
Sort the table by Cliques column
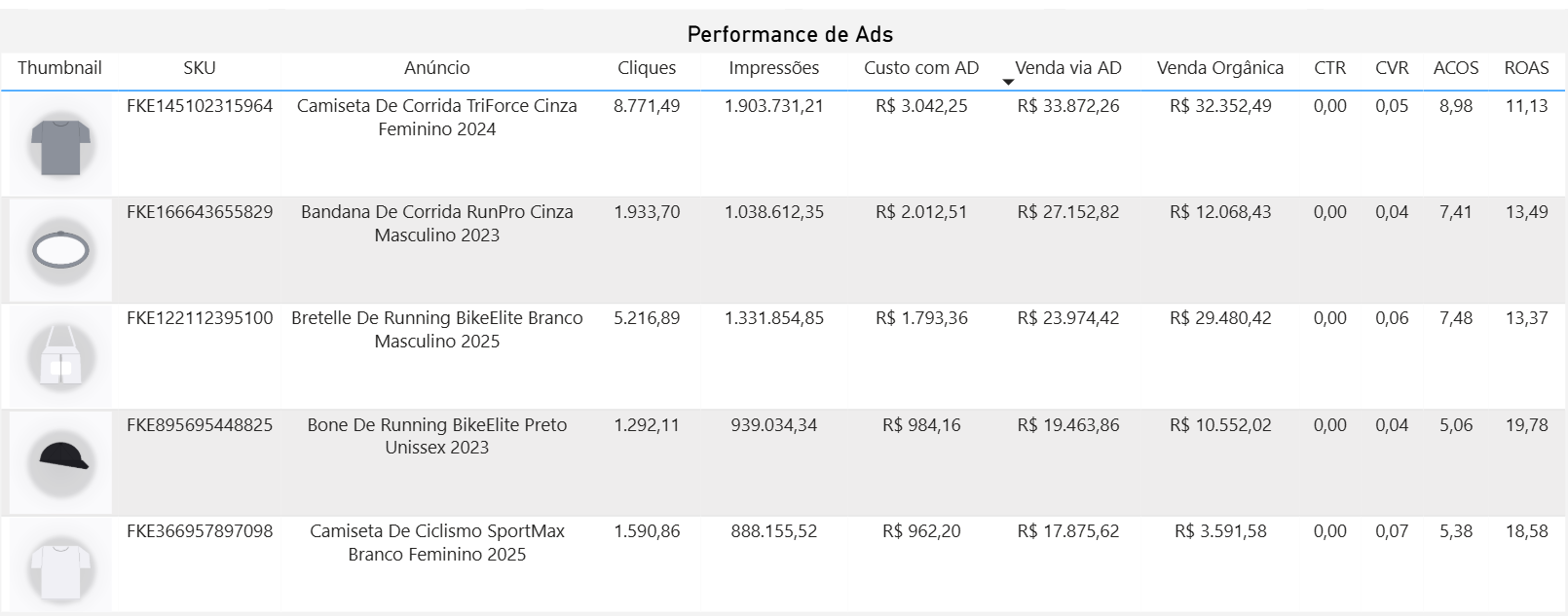[x=647, y=68]
